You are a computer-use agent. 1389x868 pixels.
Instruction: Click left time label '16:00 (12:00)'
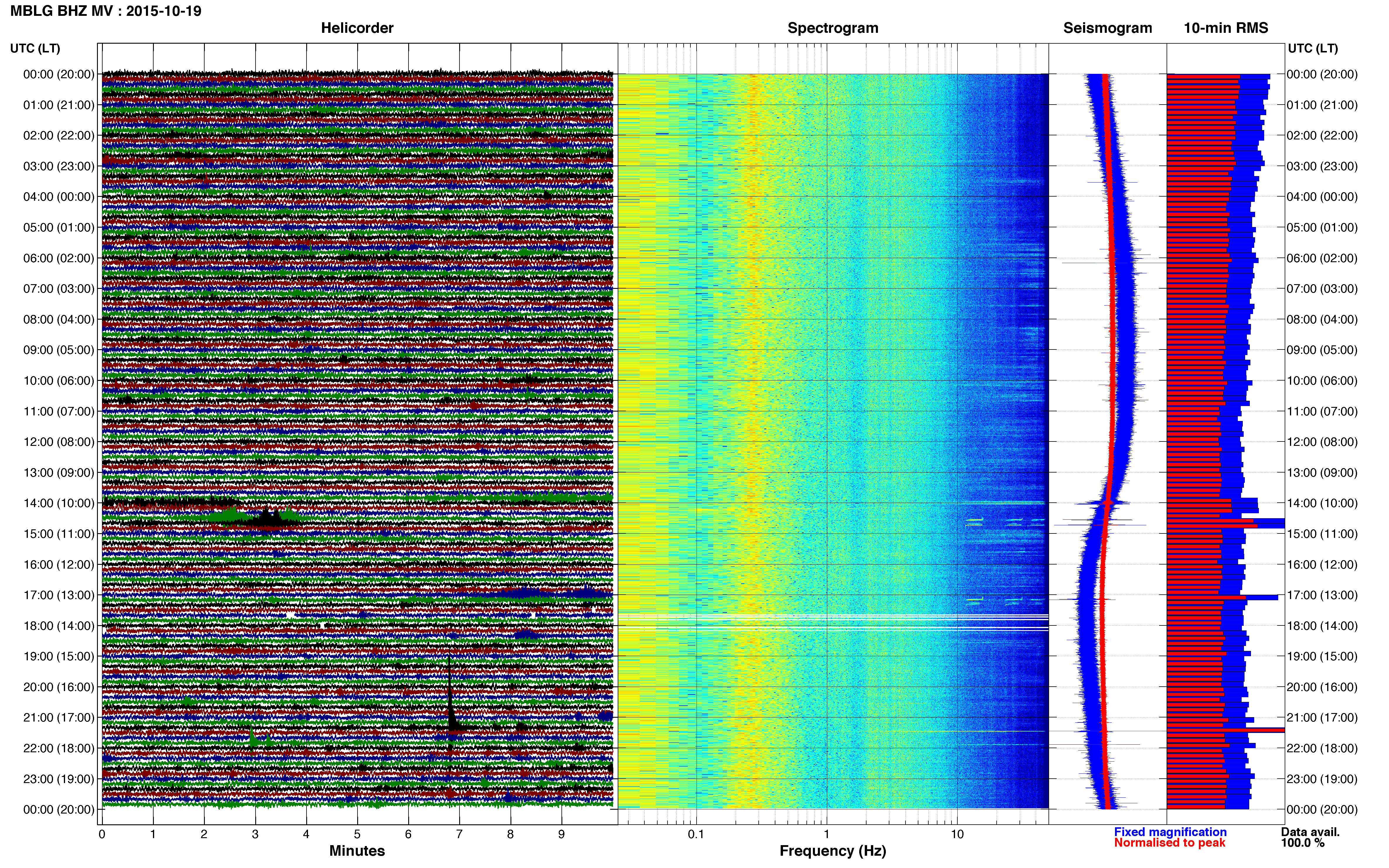59,564
